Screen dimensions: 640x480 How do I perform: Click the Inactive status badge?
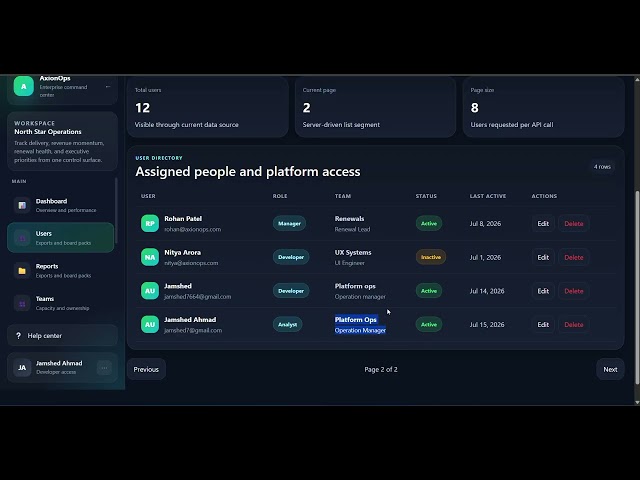431,257
